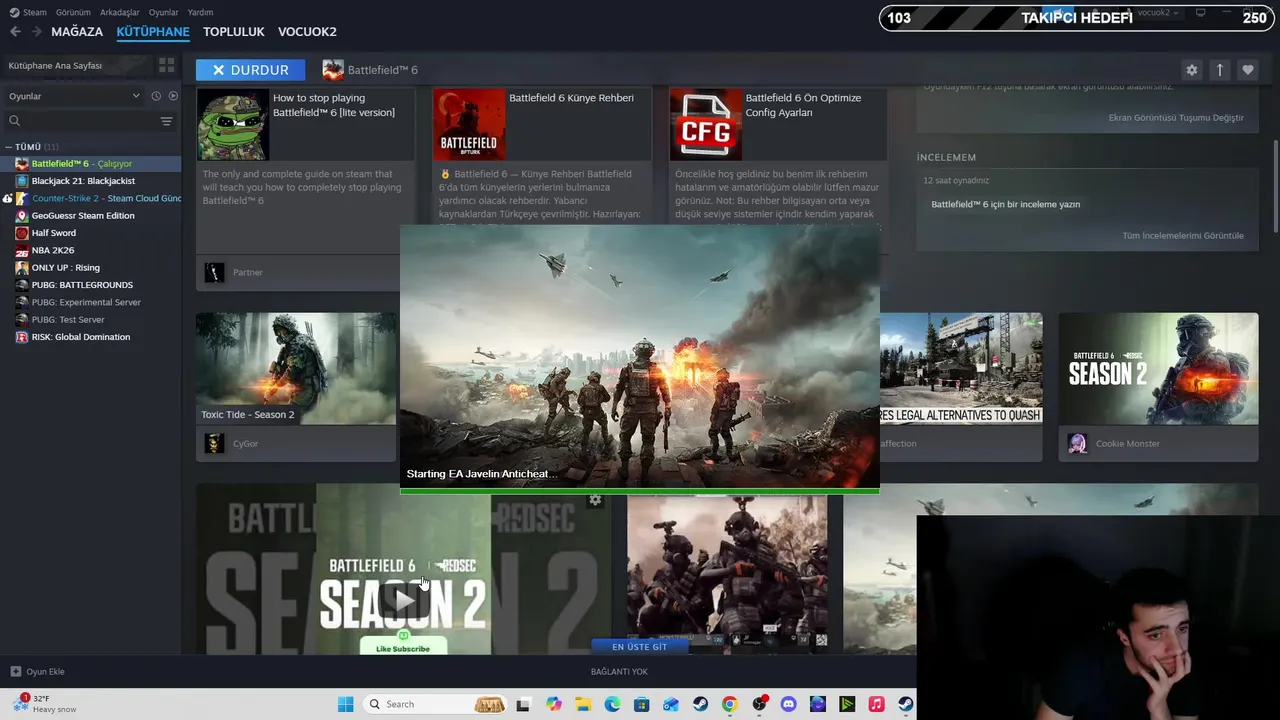Viewport: 1280px width, 720px height.
Task: Click the forward navigation arrow
Action: (x=36, y=32)
